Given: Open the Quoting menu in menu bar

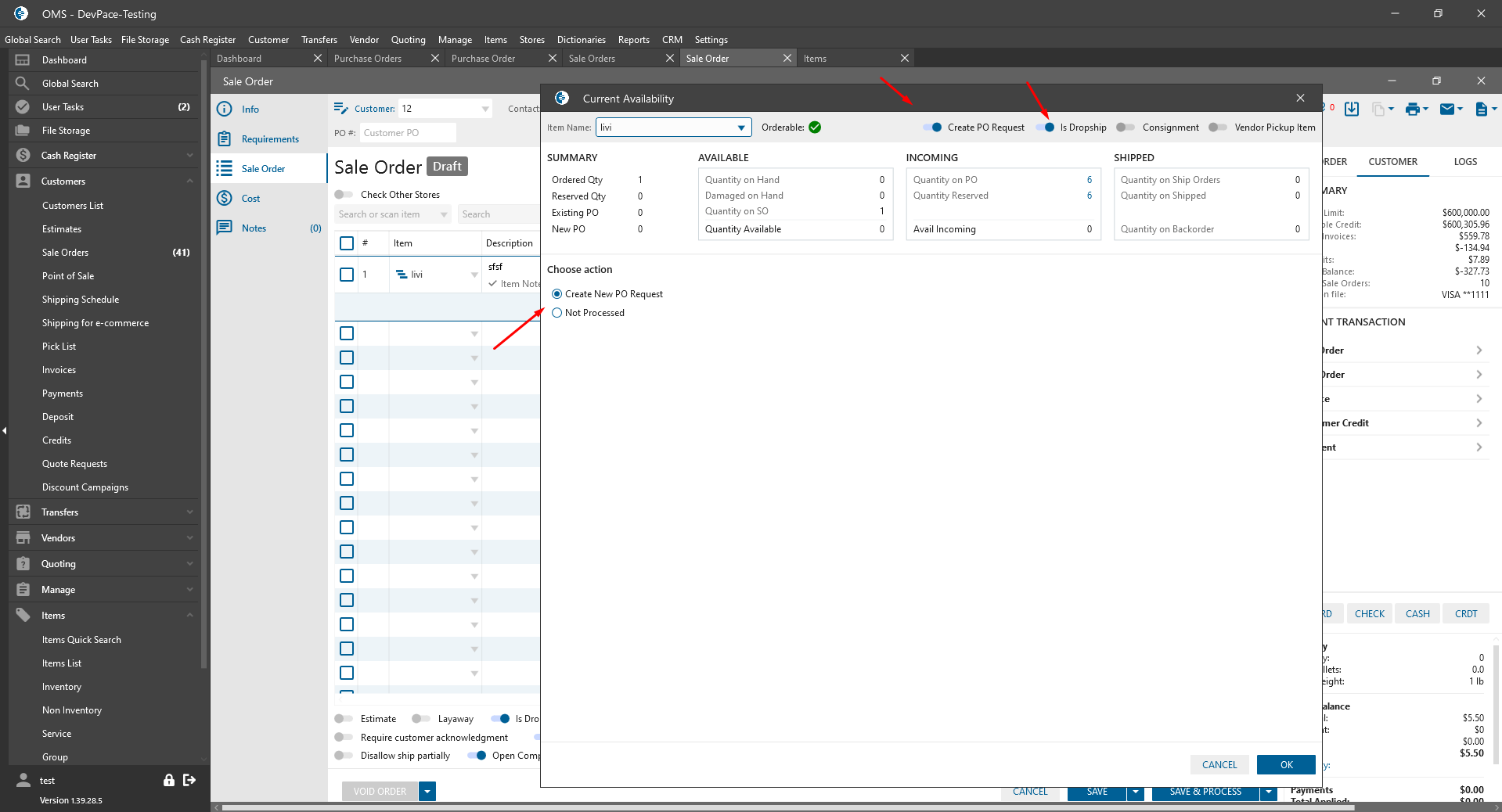Looking at the screenshot, I should click(x=408, y=40).
